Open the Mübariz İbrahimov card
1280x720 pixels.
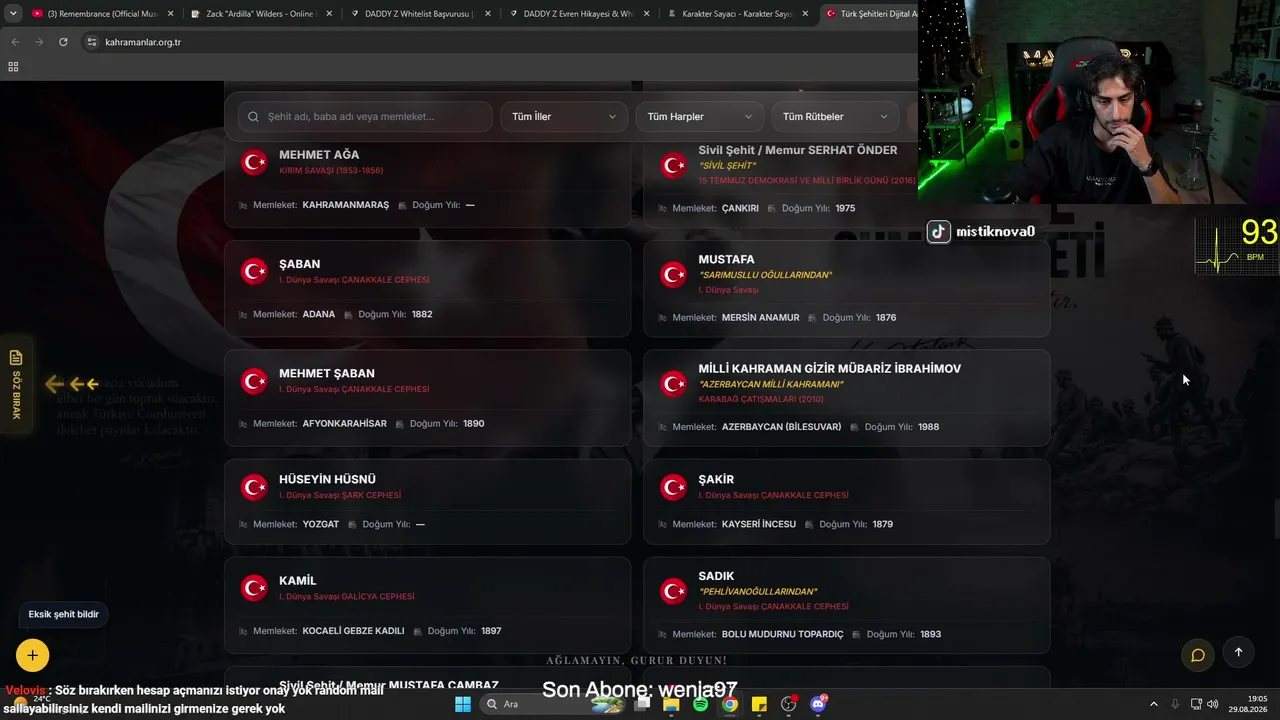coord(846,397)
